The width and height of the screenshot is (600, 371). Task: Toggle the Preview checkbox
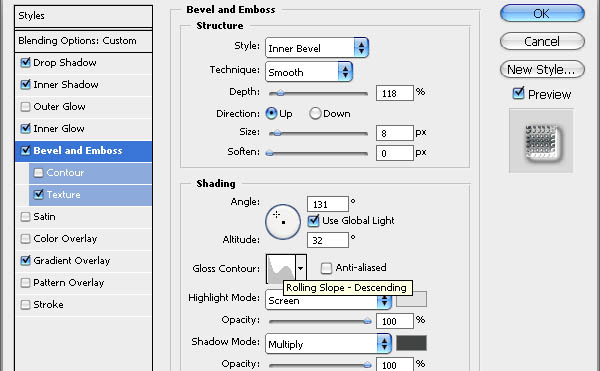tap(518, 93)
